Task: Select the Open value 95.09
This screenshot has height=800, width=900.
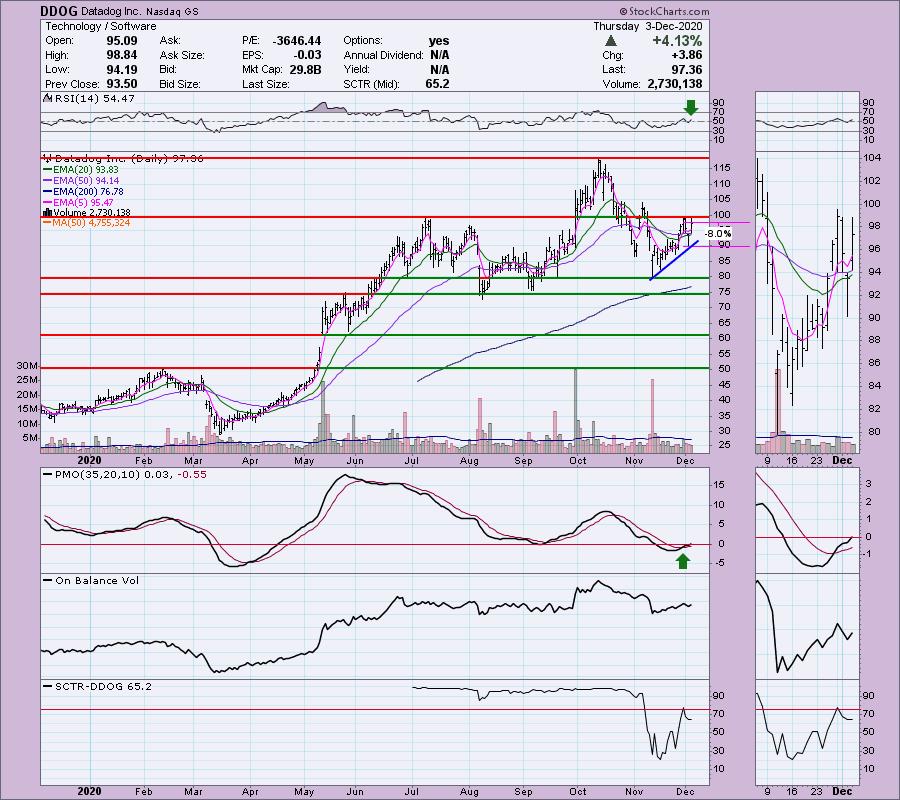Action: point(122,41)
